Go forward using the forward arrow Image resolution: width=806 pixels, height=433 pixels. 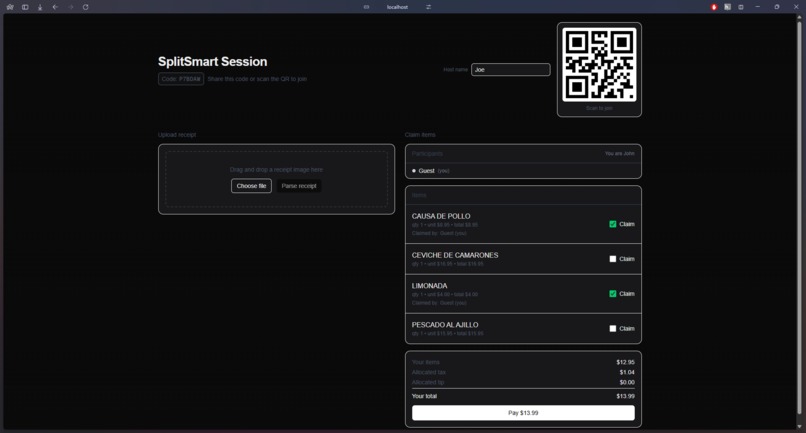tap(71, 7)
